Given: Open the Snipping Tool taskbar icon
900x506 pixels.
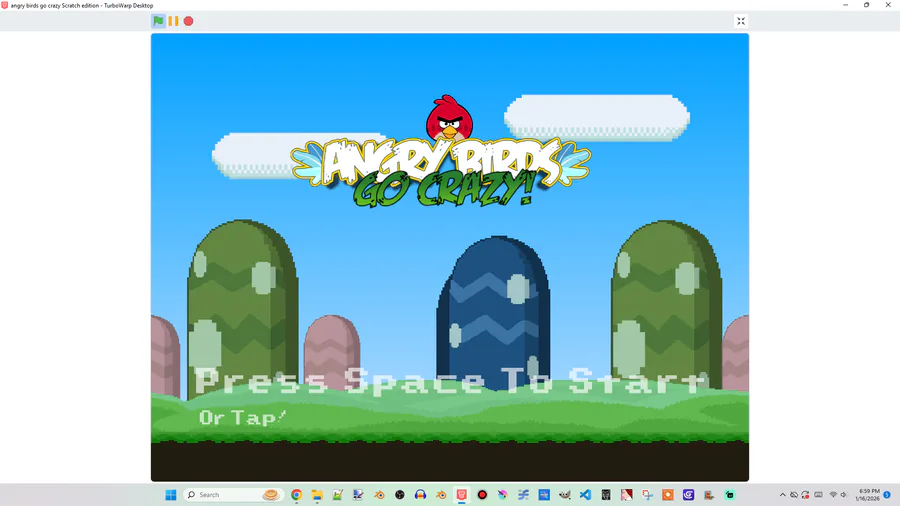Looking at the screenshot, I should pos(647,495).
